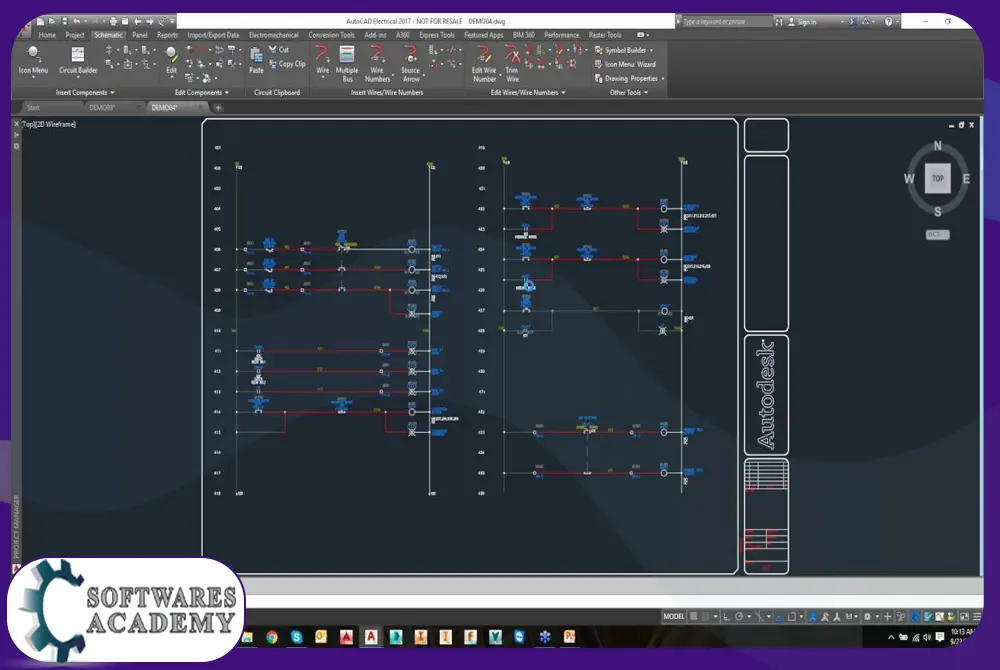
Task: Click the Raster Tools ribbon tab
Action: tap(605, 35)
